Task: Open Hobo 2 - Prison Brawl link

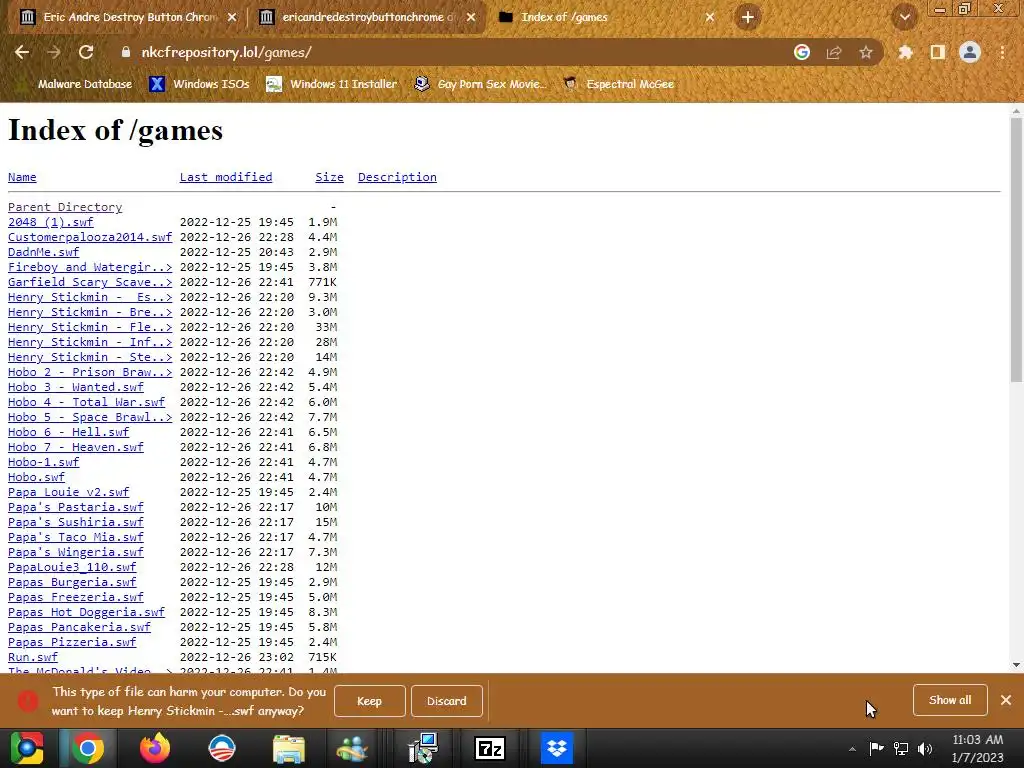Action: coord(90,372)
